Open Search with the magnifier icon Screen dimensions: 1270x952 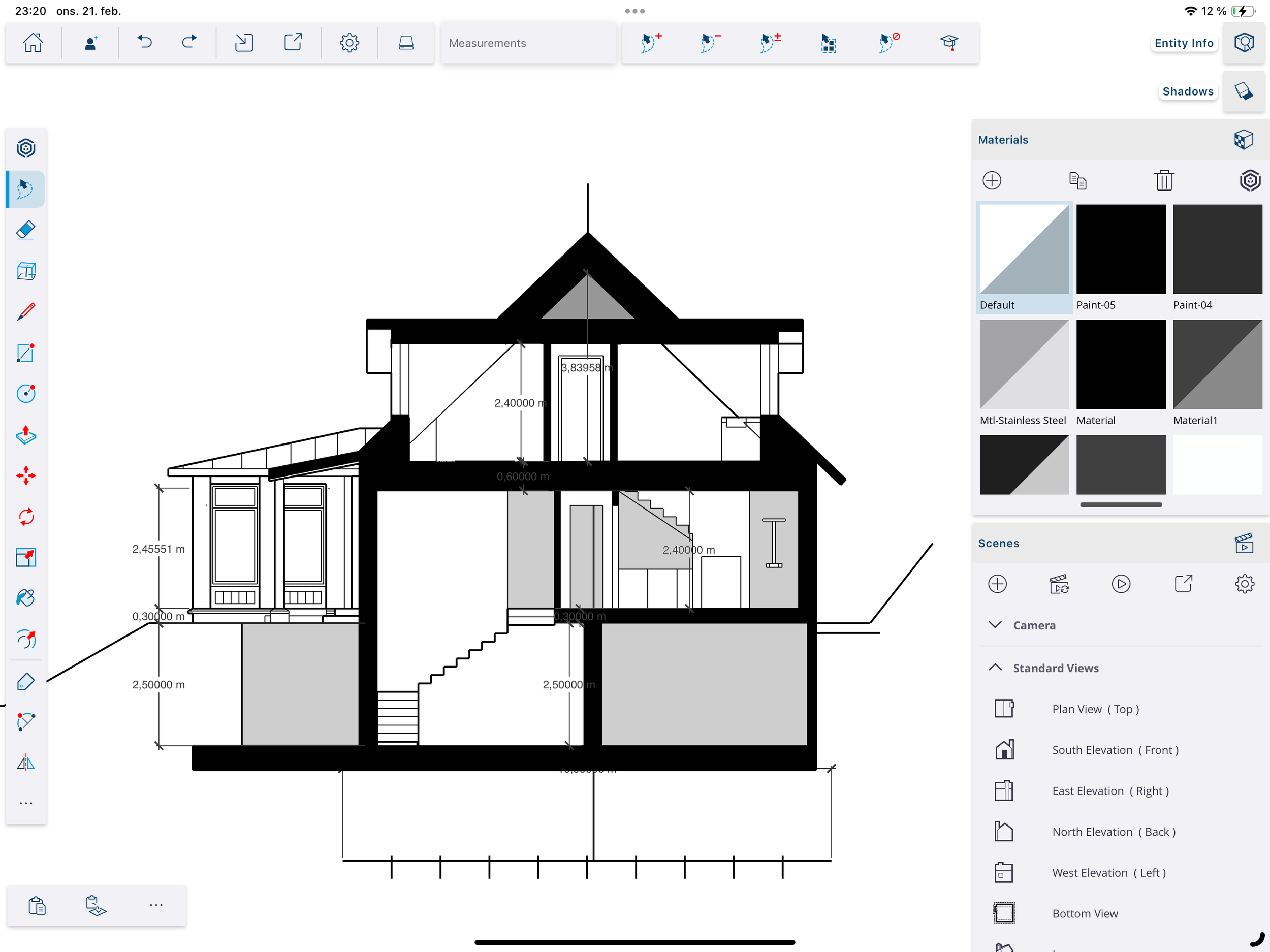[x=1244, y=42]
